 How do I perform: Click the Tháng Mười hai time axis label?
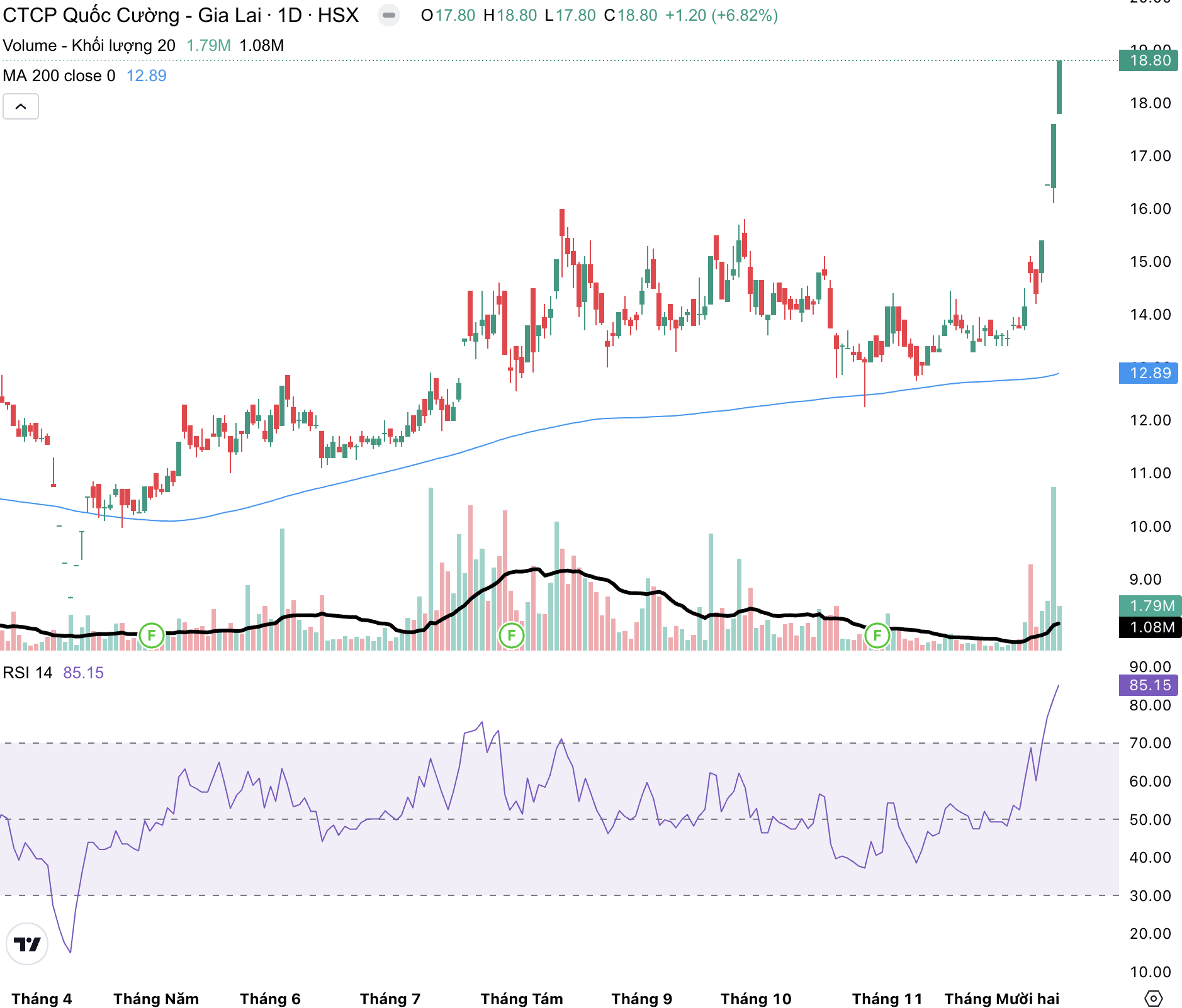coord(1001,999)
